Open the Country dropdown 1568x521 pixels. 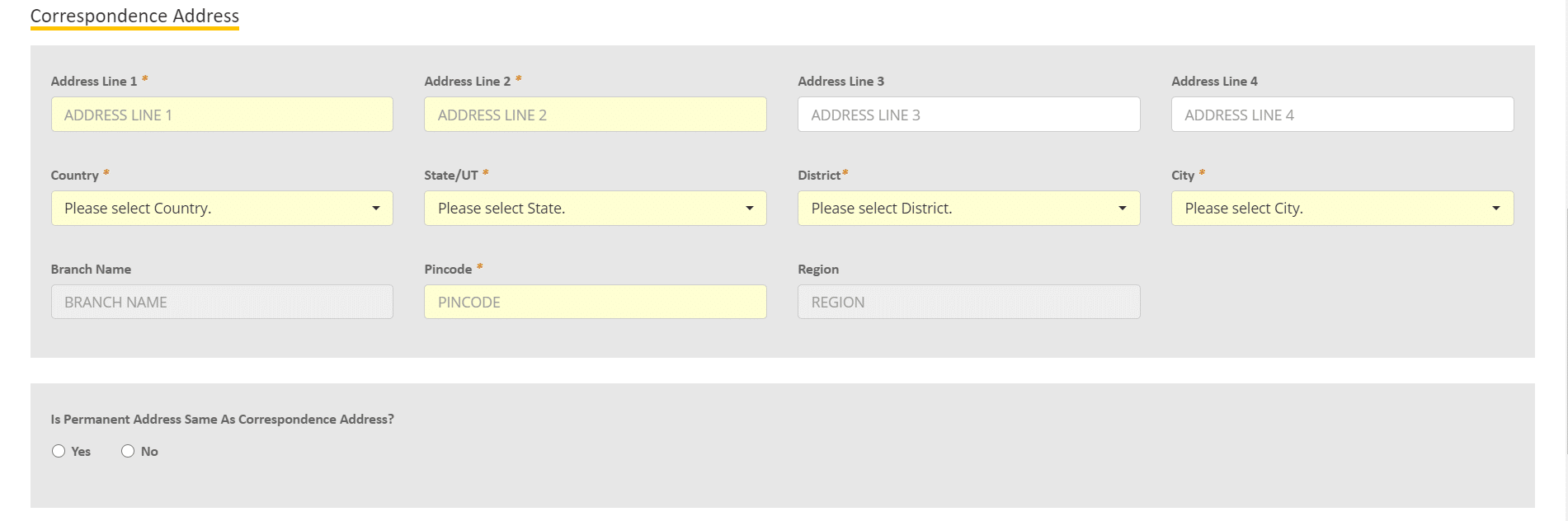(x=222, y=209)
